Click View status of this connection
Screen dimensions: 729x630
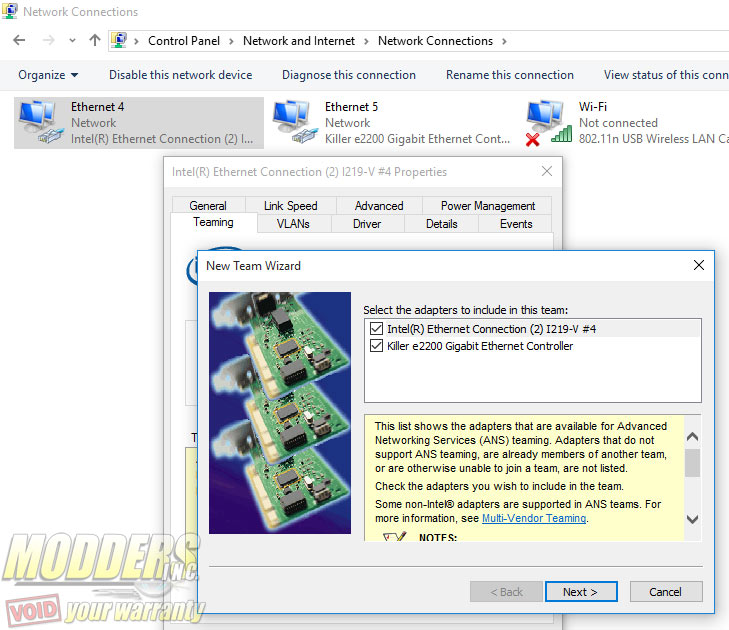click(x=666, y=75)
